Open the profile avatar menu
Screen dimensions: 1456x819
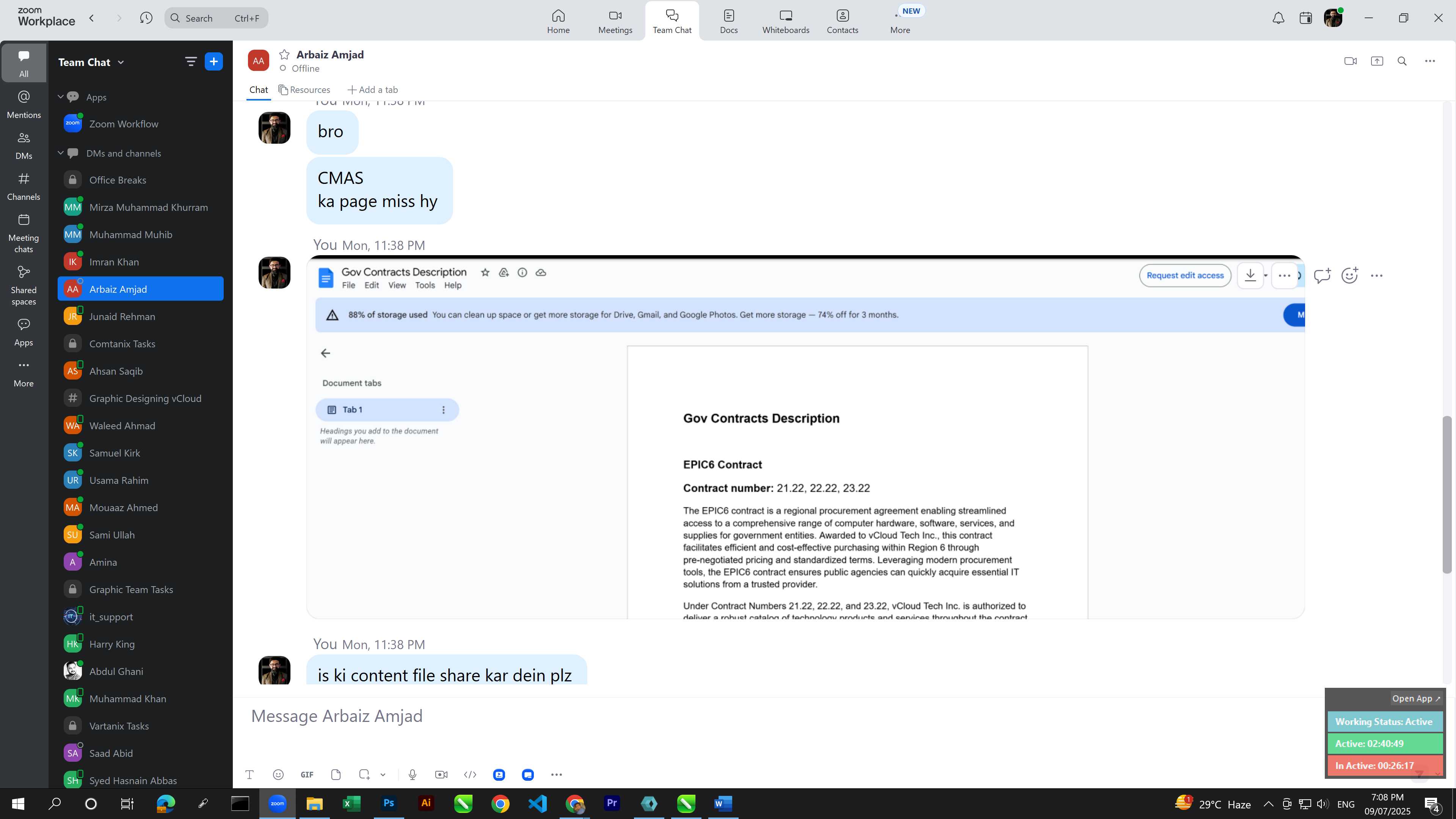pyautogui.click(x=1333, y=18)
